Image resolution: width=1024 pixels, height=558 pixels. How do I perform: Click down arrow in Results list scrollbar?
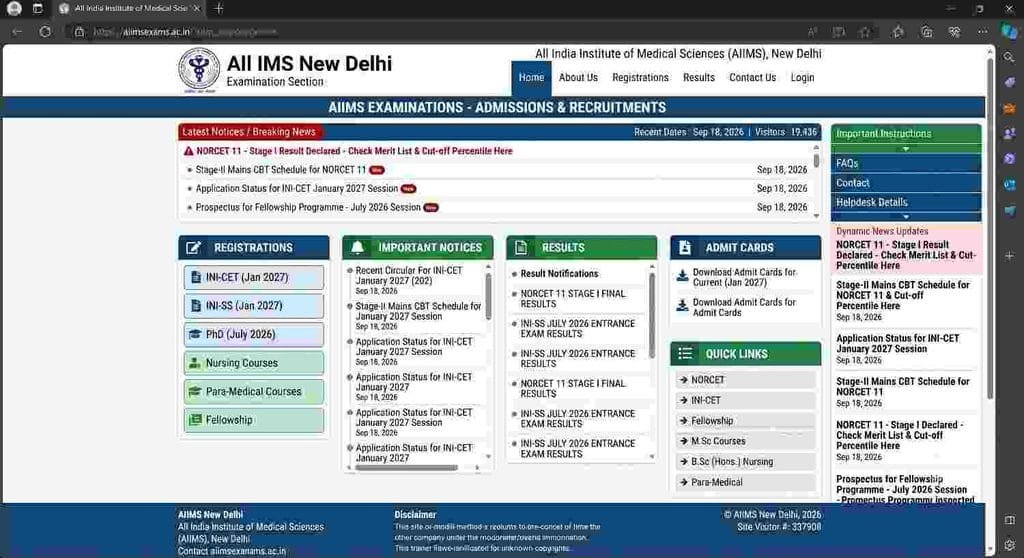pyautogui.click(x=651, y=457)
